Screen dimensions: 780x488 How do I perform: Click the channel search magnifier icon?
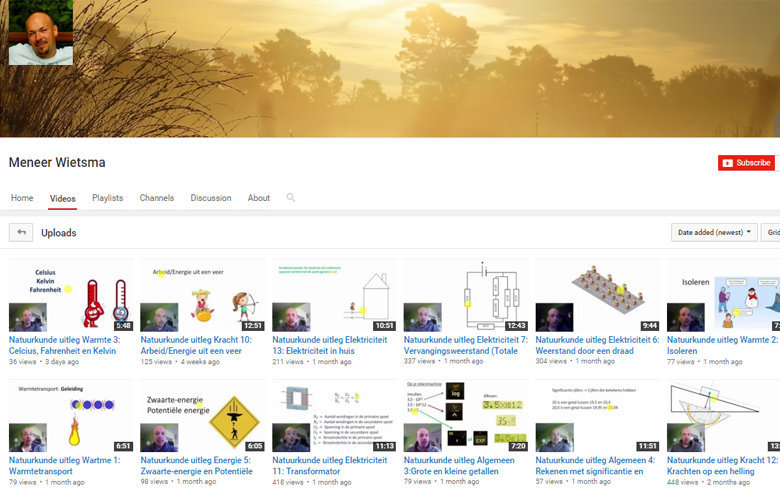(291, 197)
